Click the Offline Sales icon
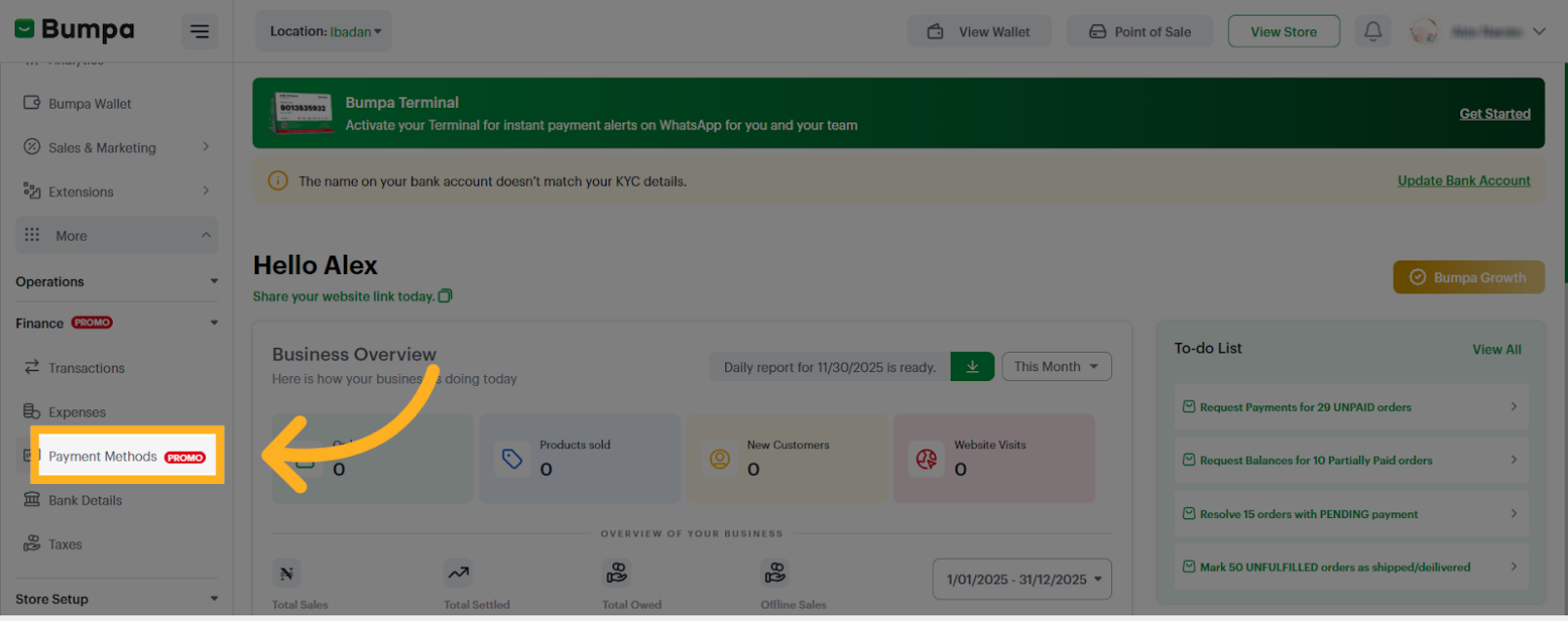Image resolution: width=1568 pixels, height=621 pixels. click(x=775, y=573)
